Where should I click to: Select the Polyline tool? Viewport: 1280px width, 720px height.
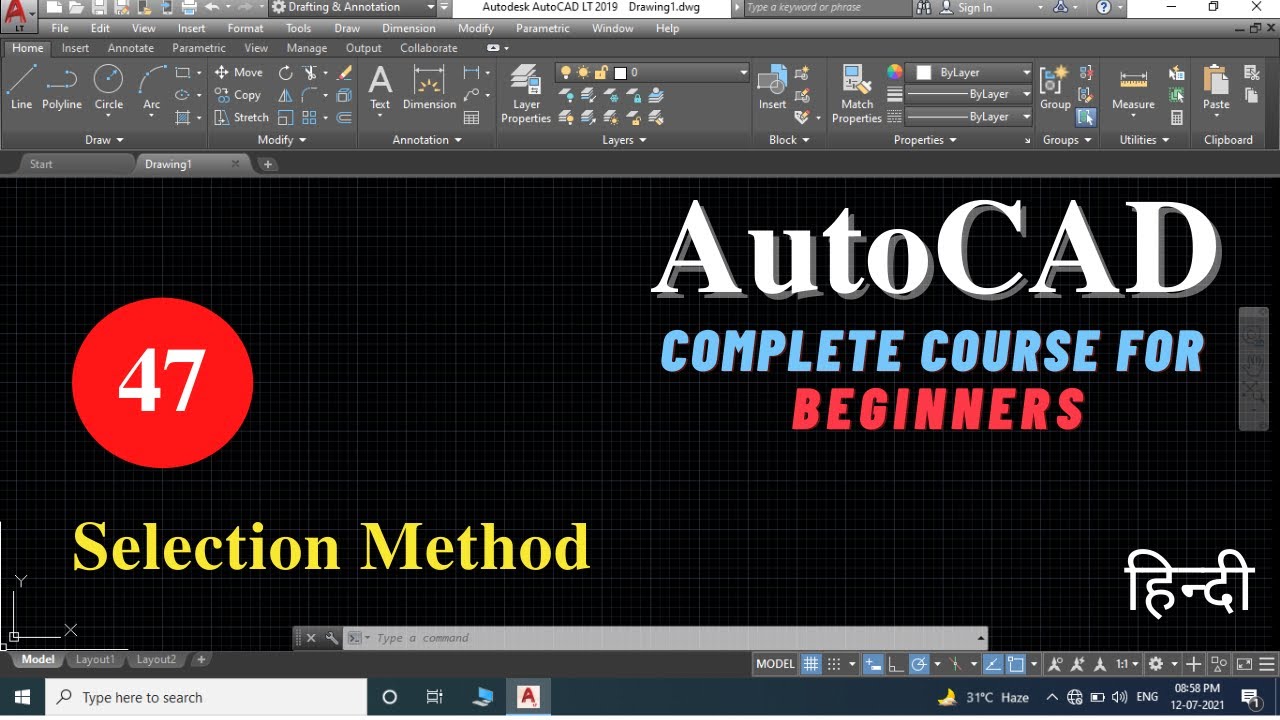pyautogui.click(x=62, y=86)
